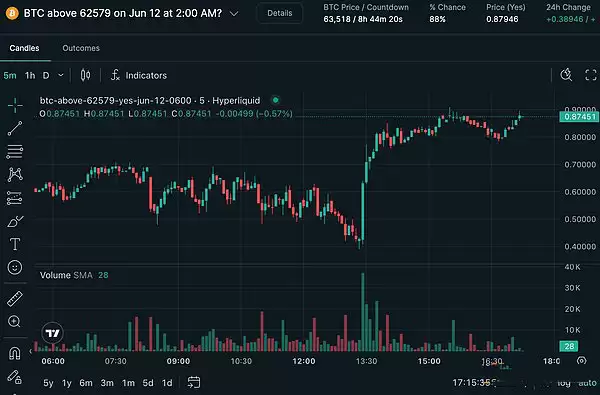Set chart range to 5d
600x395 pixels.
[148, 383]
